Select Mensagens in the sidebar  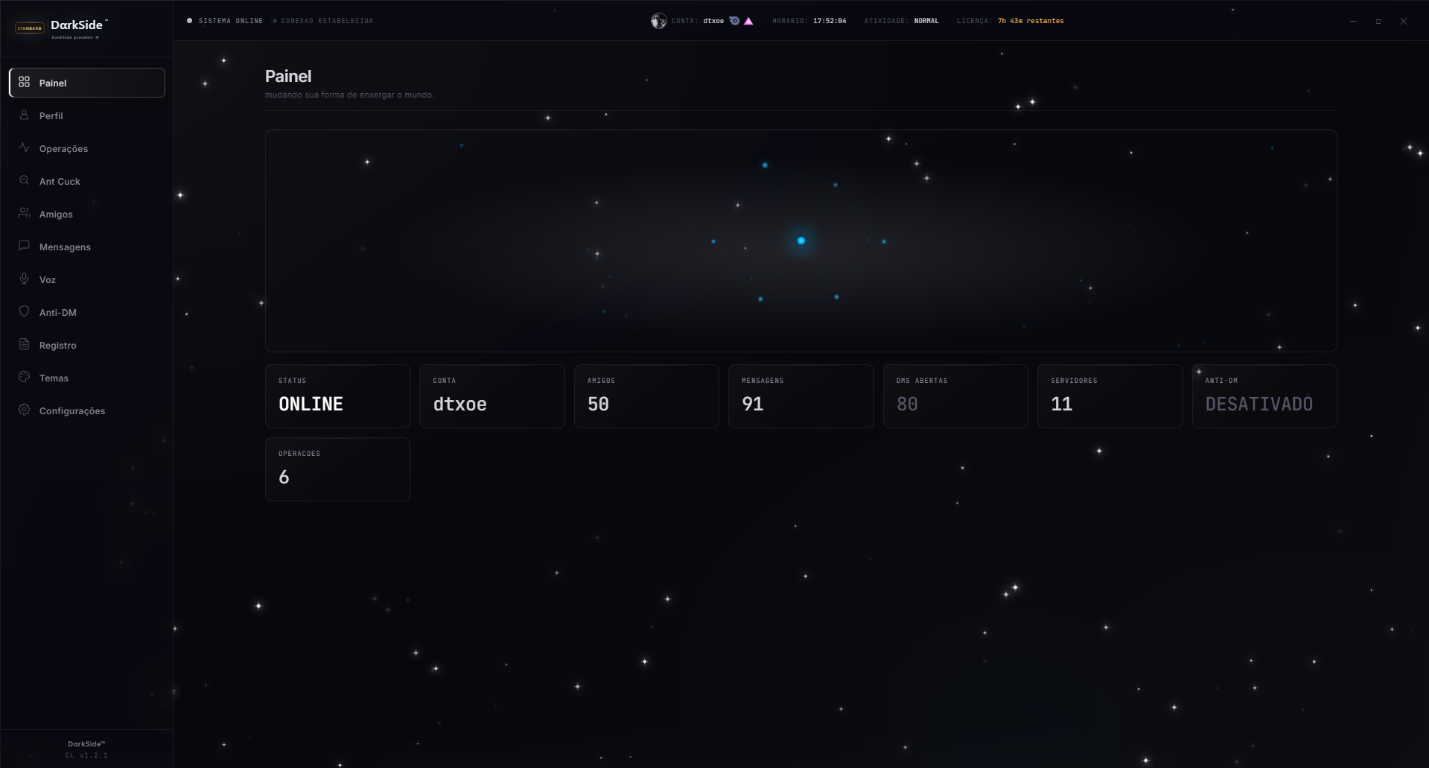click(87, 246)
